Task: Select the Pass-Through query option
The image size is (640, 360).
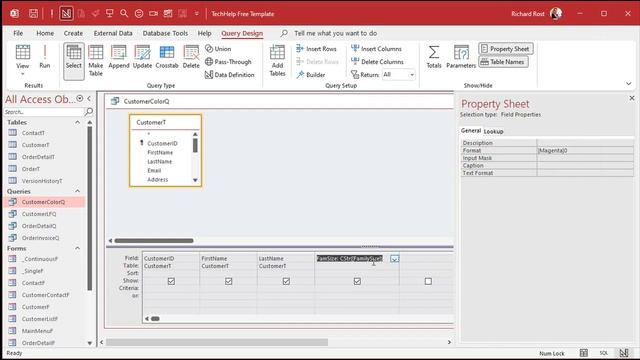Action: click(228, 62)
